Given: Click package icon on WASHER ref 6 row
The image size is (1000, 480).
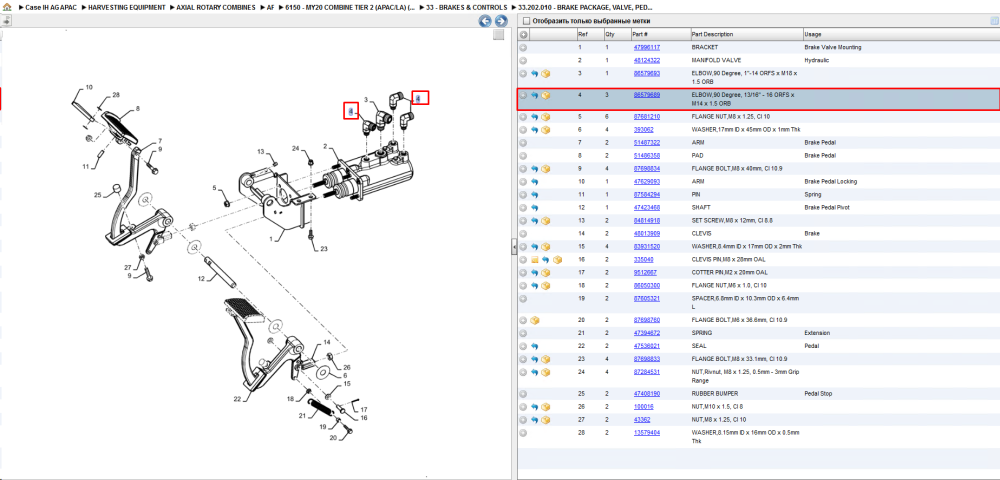Looking at the screenshot, I should (x=546, y=130).
